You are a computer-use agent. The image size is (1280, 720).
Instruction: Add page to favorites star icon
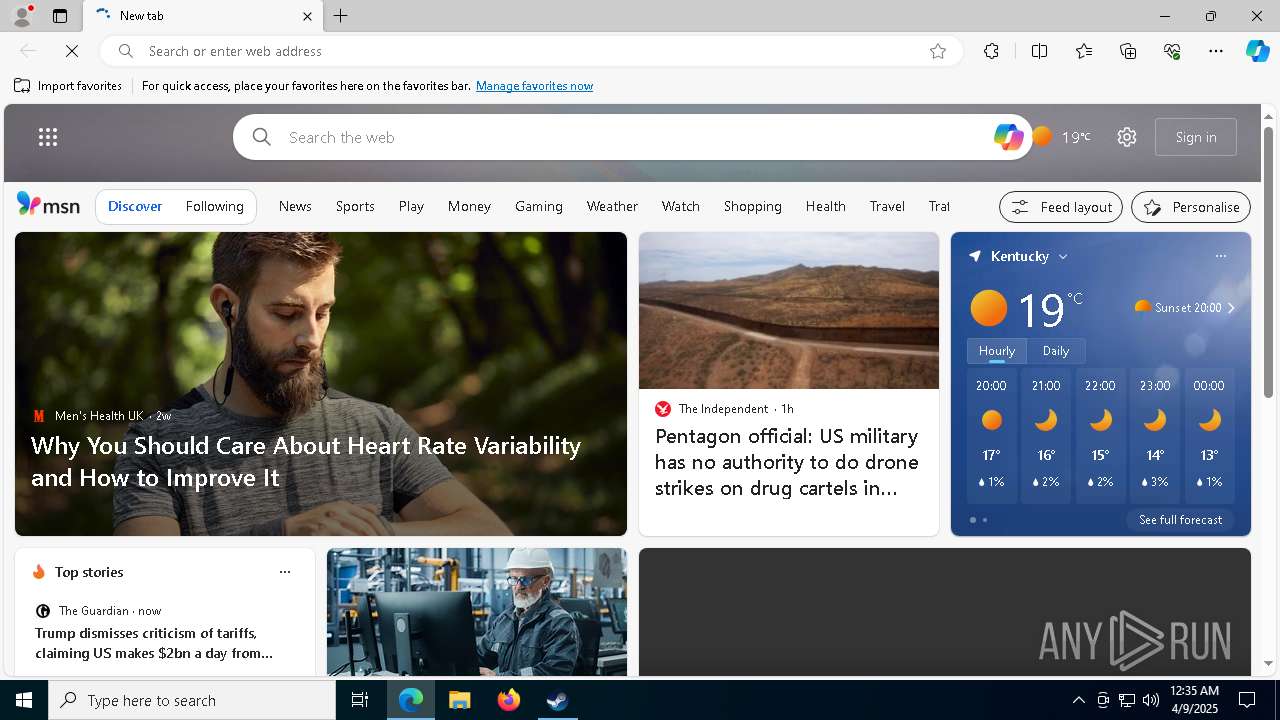click(x=938, y=51)
